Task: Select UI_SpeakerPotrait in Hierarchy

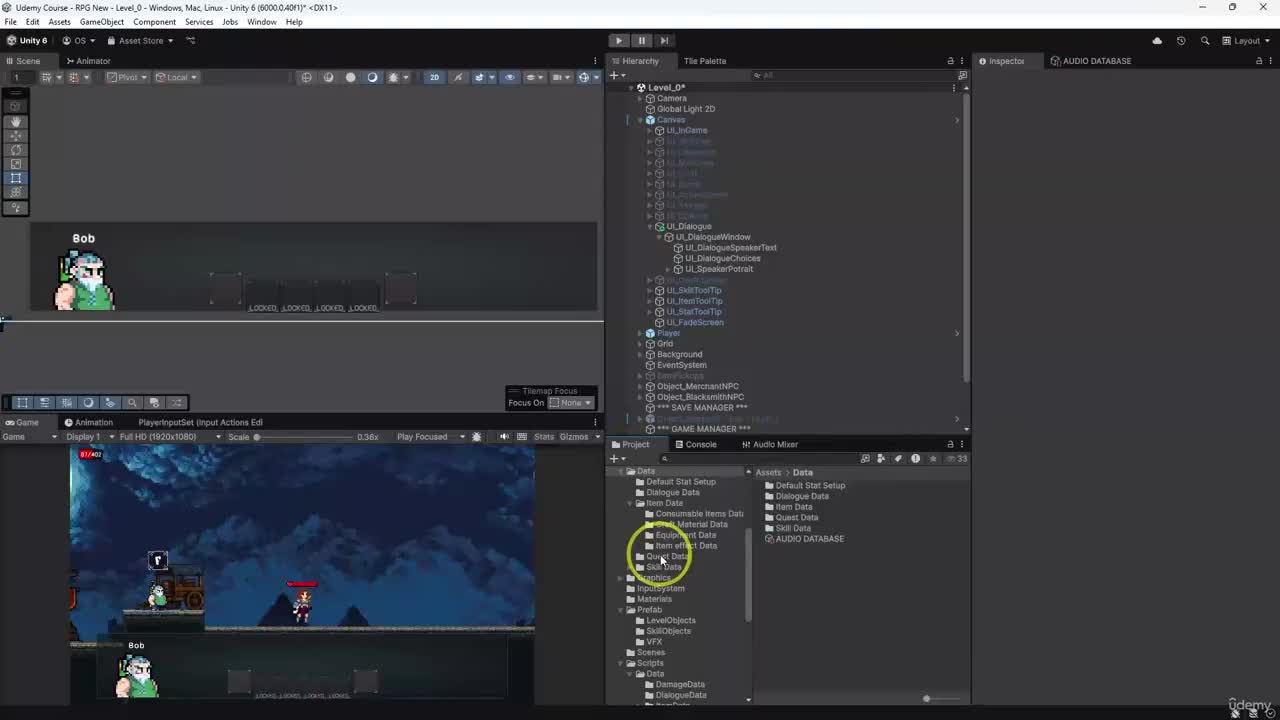Action: coord(718,269)
